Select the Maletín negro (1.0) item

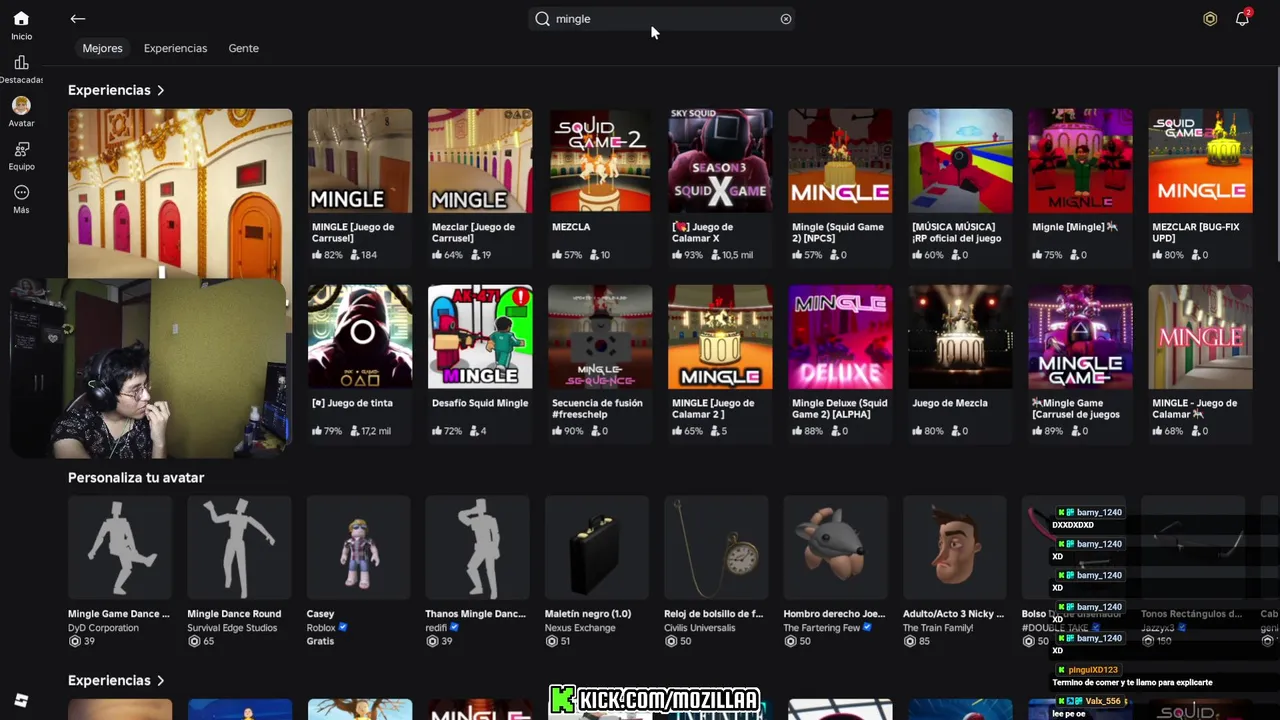(597, 571)
